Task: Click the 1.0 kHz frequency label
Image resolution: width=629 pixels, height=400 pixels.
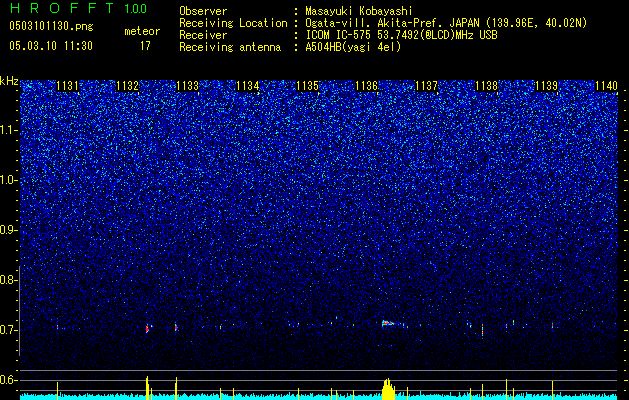Action: coord(9,180)
